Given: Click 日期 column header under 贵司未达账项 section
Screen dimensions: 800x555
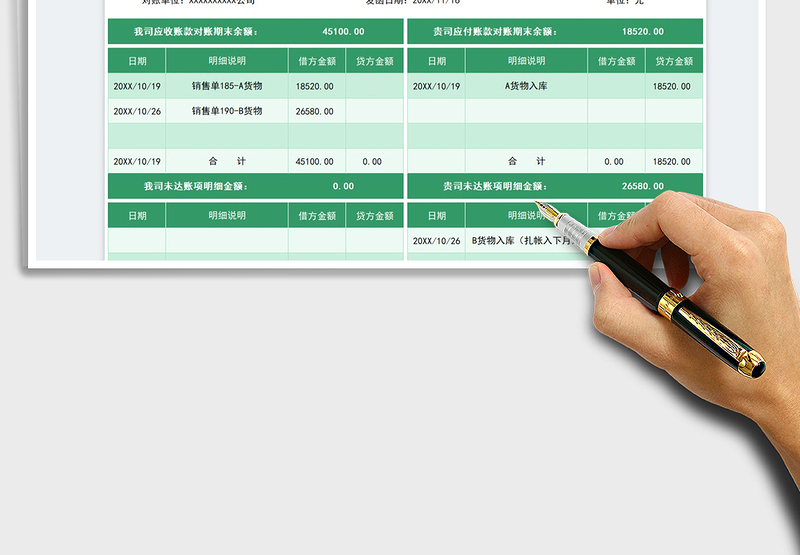Looking at the screenshot, I should (437, 216).
